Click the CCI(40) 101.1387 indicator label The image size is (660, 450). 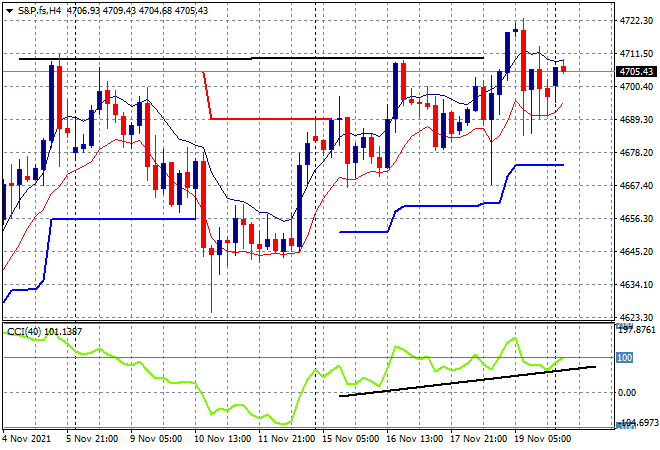tap(45, 332)
